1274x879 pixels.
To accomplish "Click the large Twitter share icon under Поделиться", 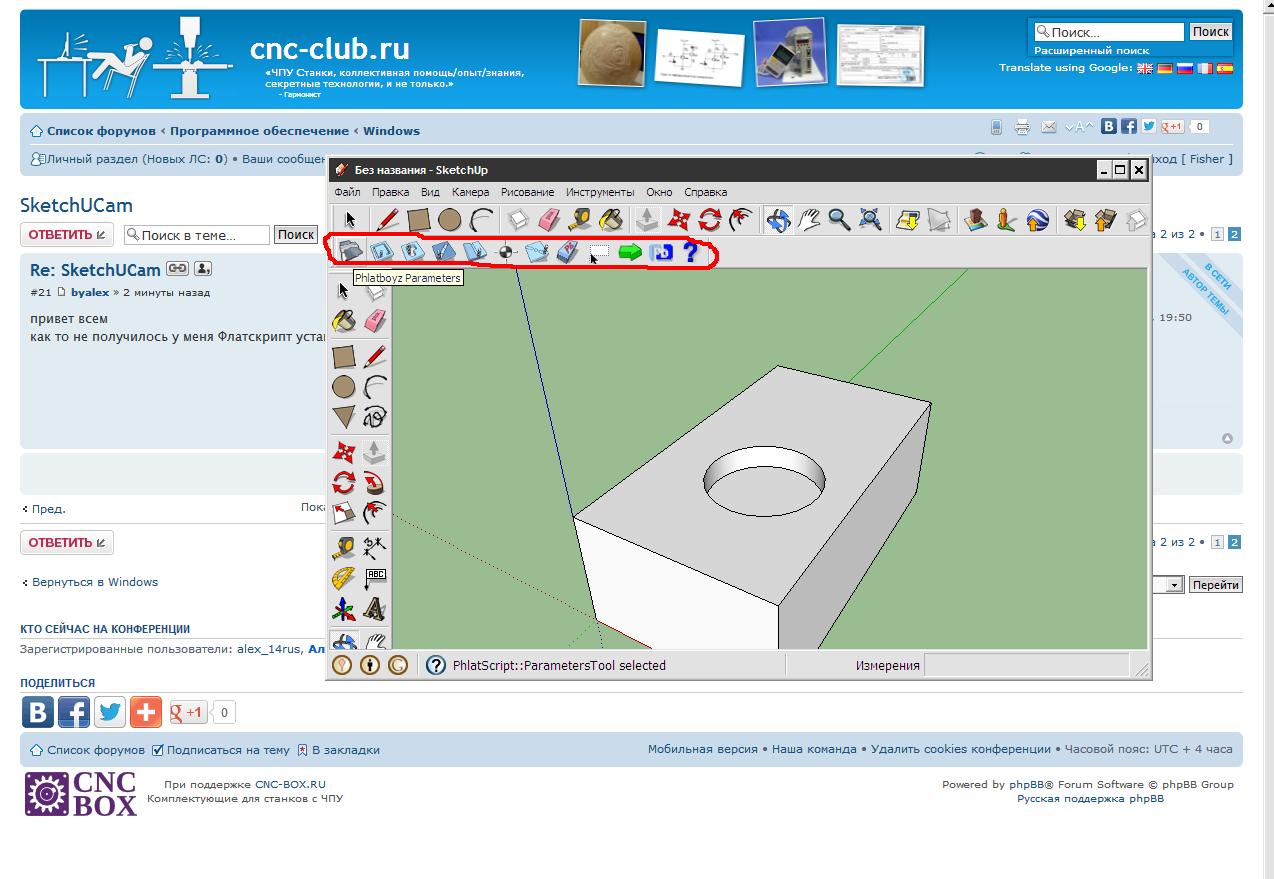I will (x=110, y=712).
